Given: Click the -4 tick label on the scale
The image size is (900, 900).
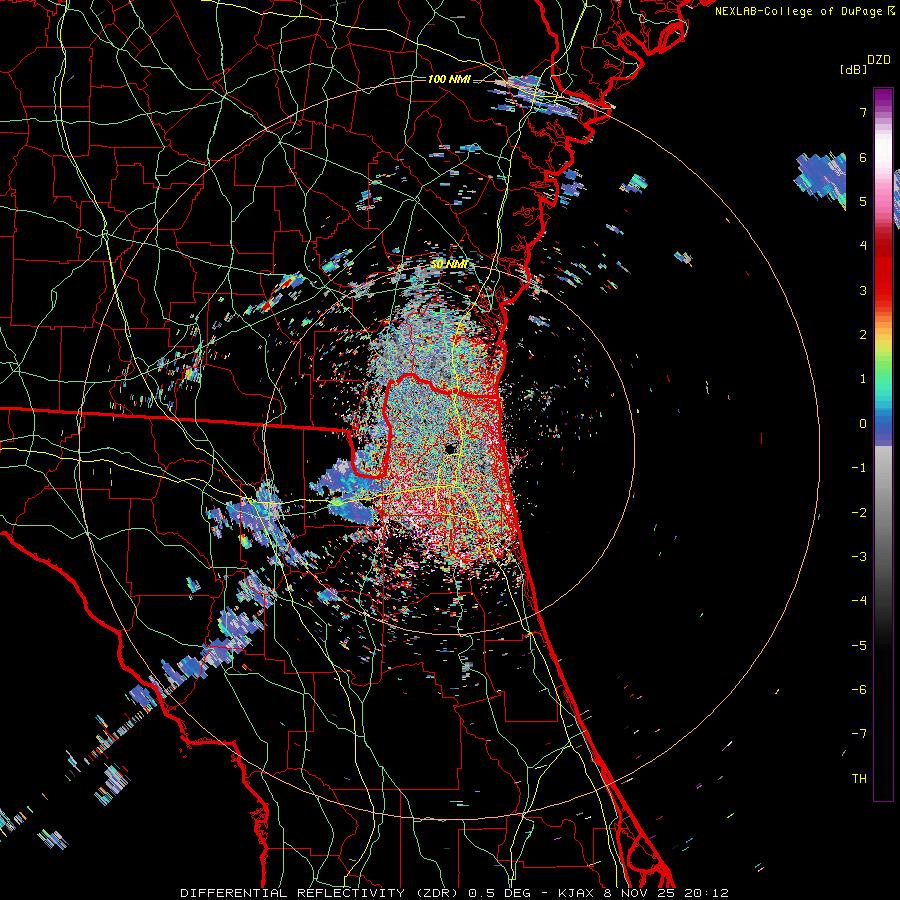Looking at the screenshot, I should 859,601.
